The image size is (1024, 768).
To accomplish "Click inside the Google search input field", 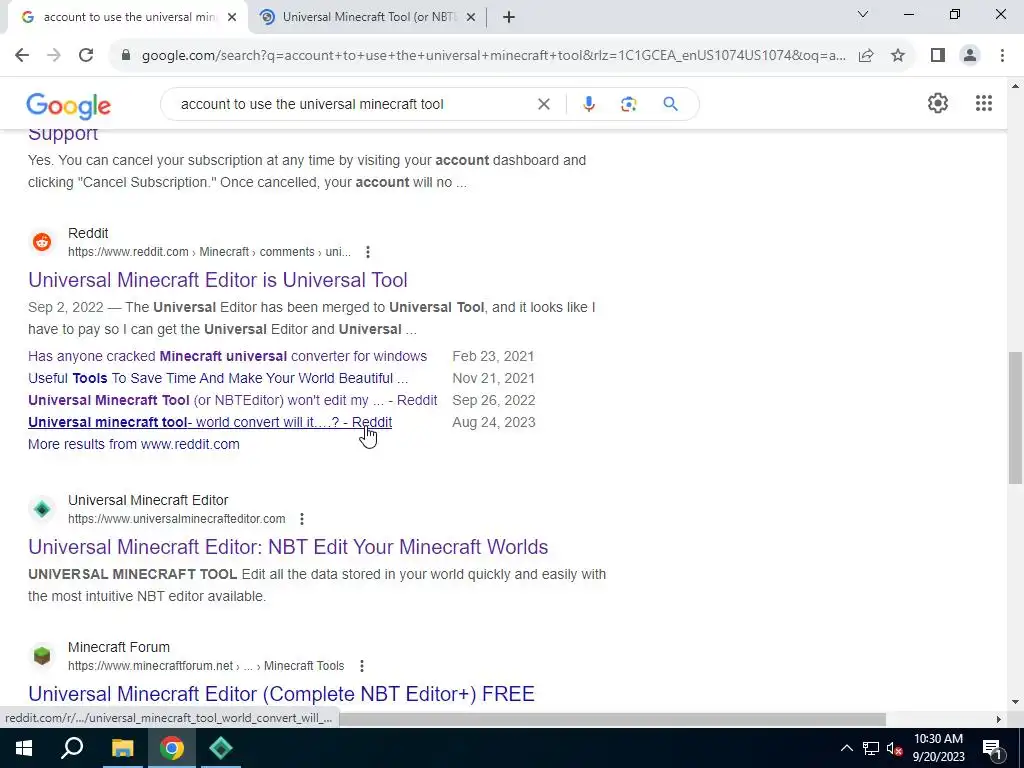I will point(353,104).
